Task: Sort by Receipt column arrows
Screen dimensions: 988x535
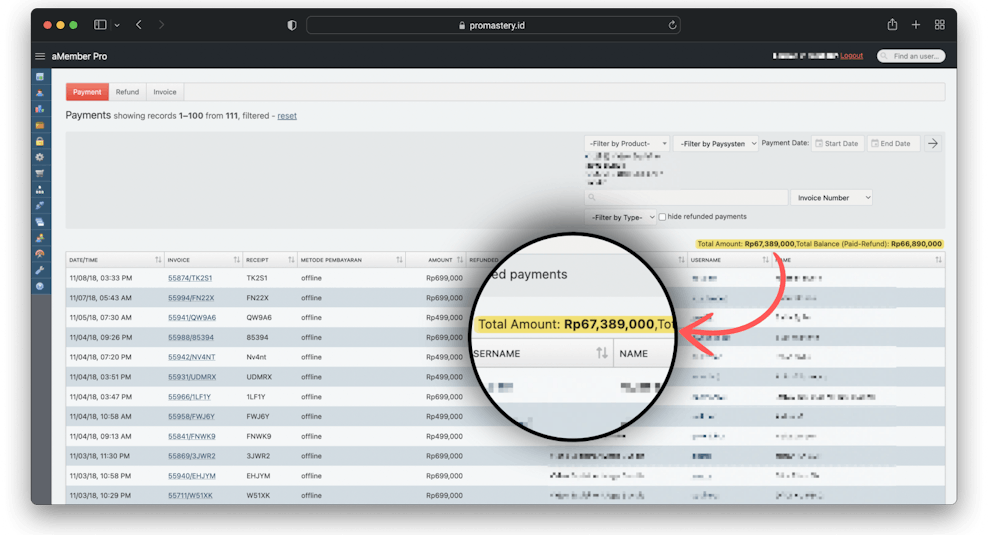Action: 291,260
